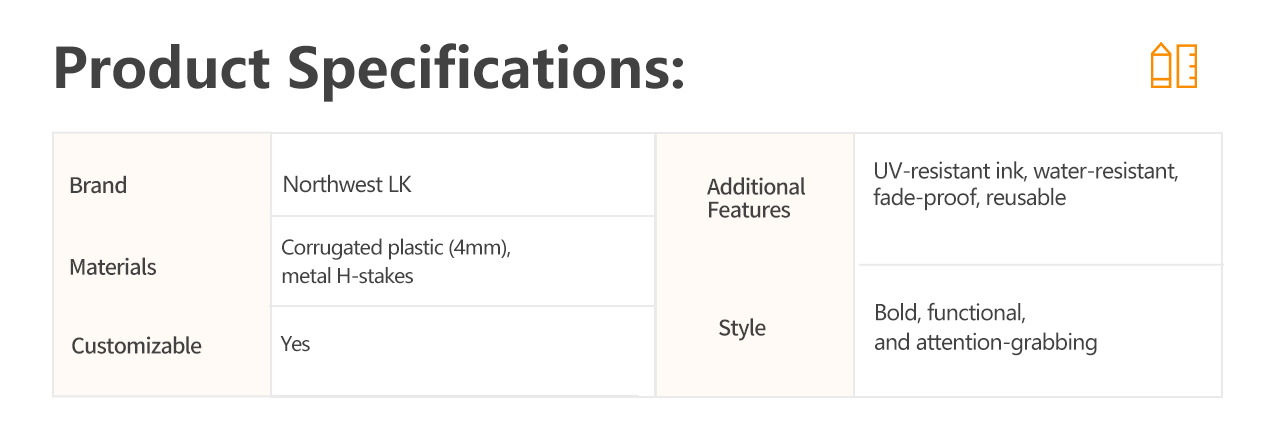Click the Product Specifications heading
Viewport: 1276px width, 432px height.
pyautogui.click(x=369, y=69)
